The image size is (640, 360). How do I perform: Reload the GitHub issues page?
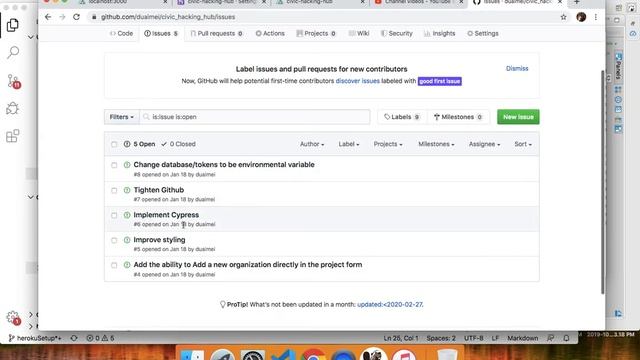76,17
